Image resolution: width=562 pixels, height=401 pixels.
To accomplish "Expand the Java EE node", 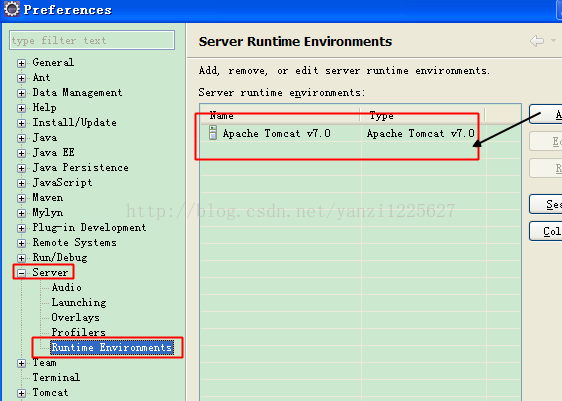I will click(22, 153).
